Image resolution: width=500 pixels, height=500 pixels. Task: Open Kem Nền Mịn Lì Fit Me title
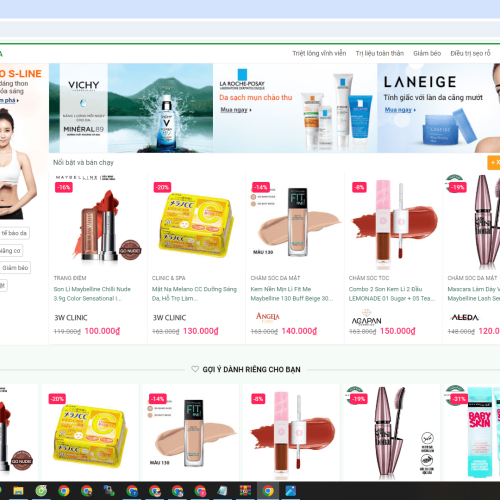click(292, 294)
